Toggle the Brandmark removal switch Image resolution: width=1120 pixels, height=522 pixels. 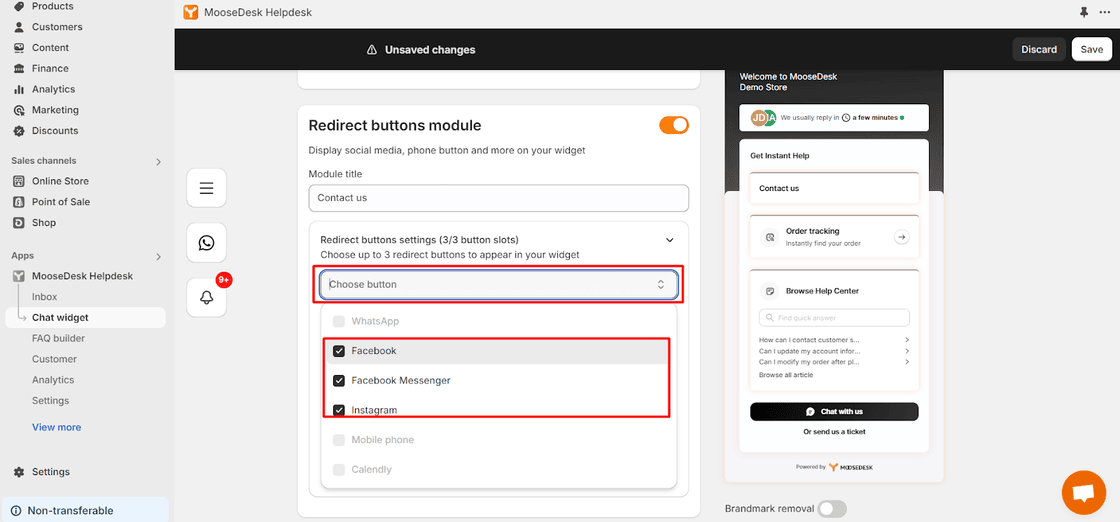tap(832, 509)
